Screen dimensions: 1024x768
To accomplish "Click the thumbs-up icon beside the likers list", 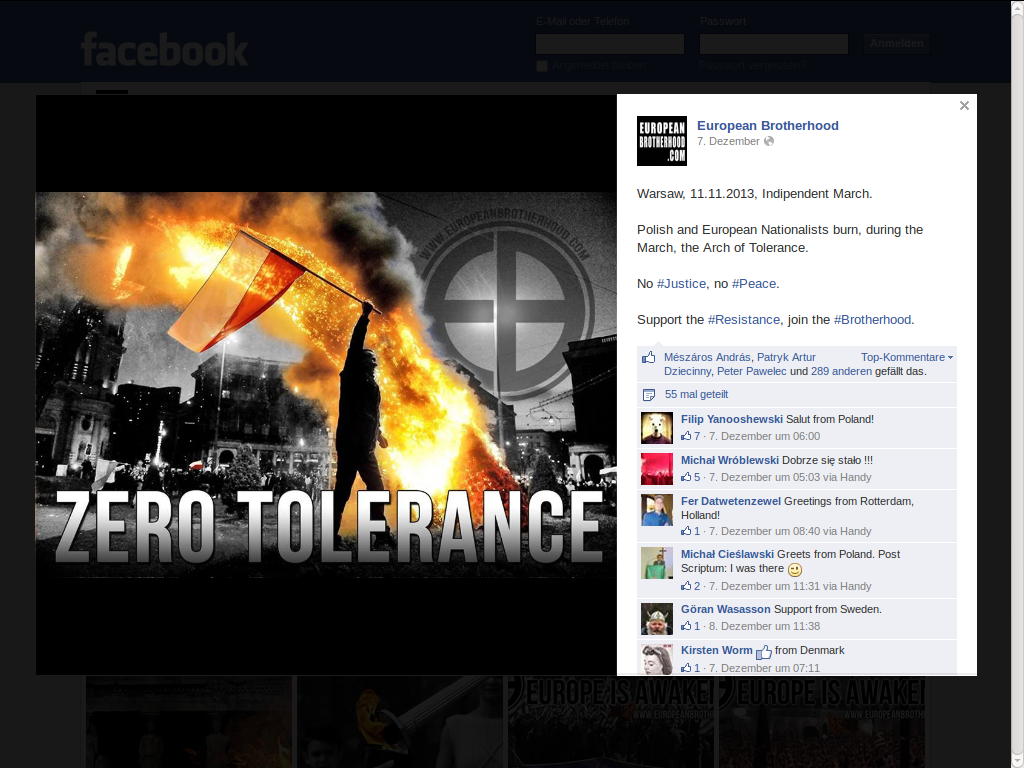I will (648, 358).
